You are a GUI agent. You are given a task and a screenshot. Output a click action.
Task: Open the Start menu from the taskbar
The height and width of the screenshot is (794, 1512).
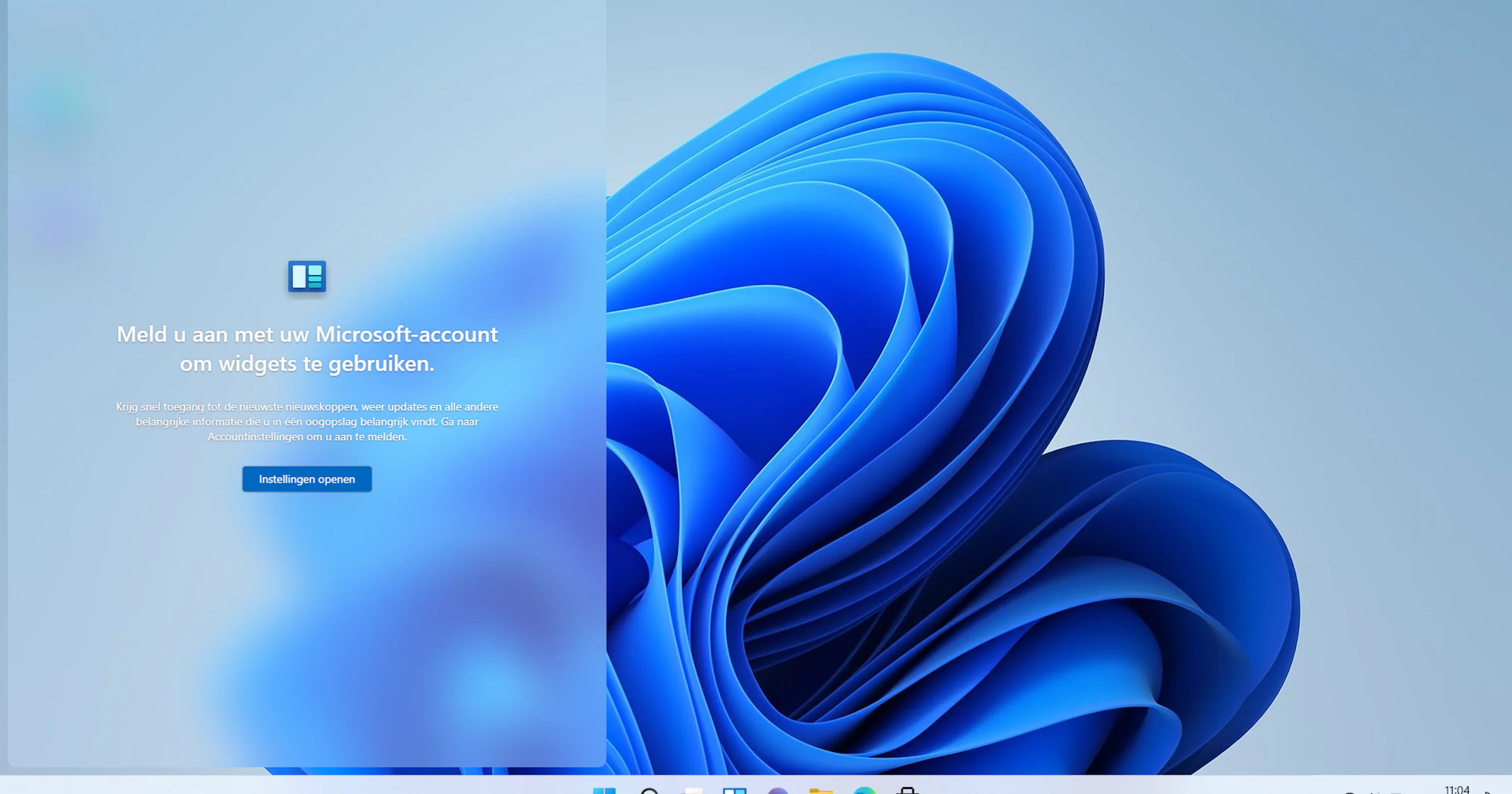(x=605, y=790)
